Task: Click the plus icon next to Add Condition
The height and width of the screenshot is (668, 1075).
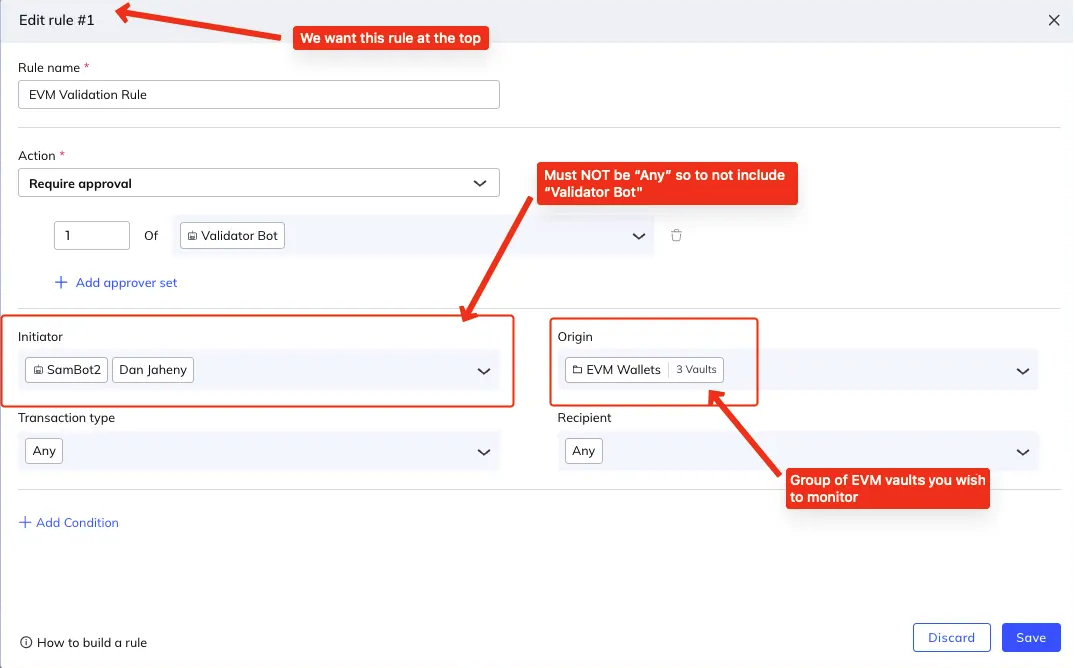Action: point(25,523)
